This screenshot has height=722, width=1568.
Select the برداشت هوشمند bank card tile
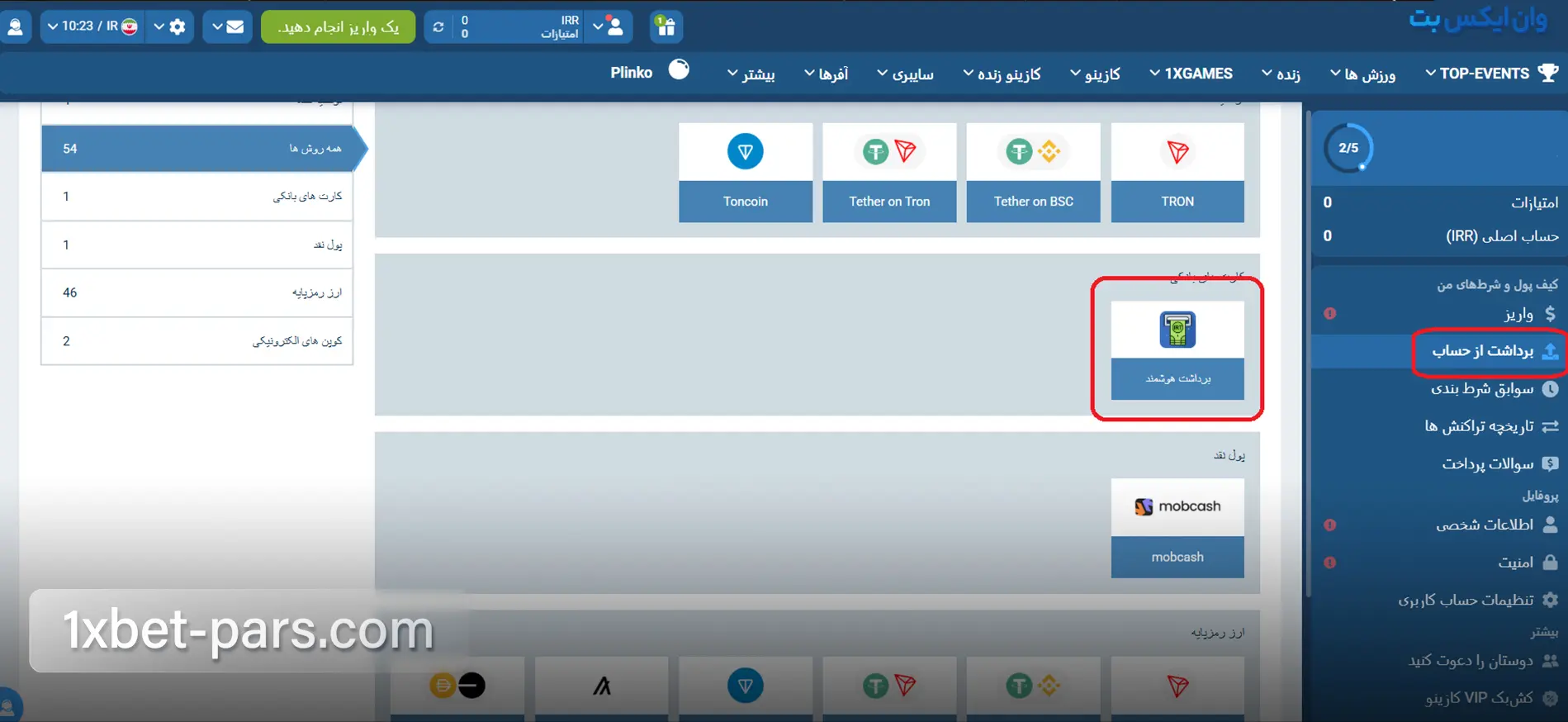point(1177,350)
